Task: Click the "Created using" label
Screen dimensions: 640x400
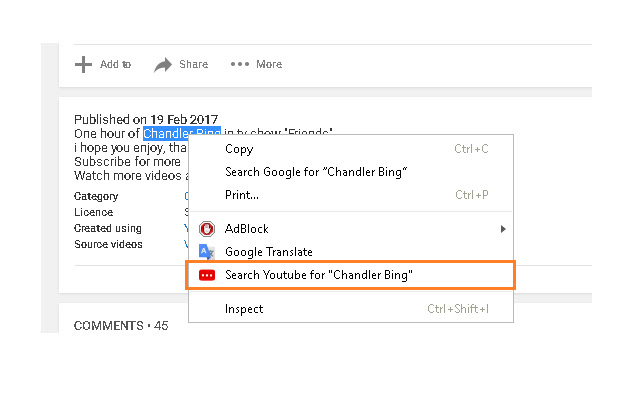Action: [108, 228]
